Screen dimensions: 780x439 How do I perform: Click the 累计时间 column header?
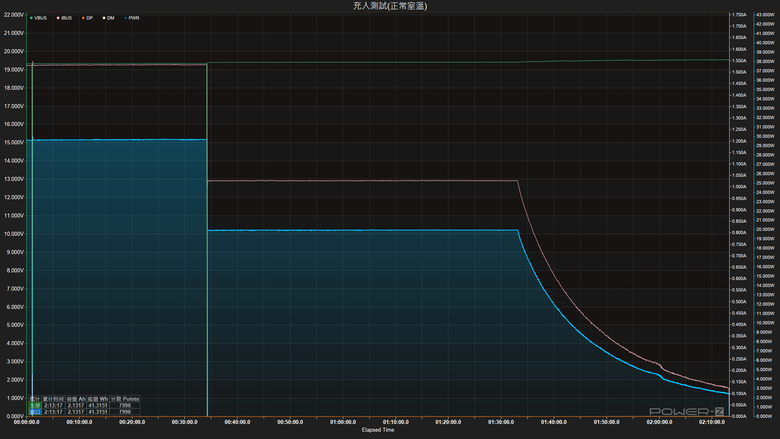coord(53,399)
